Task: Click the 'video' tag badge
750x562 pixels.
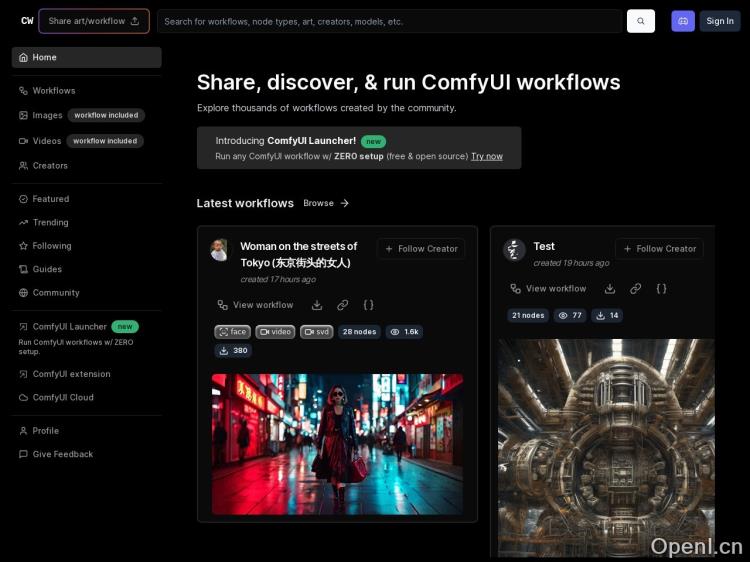Action: pos(275,332)
